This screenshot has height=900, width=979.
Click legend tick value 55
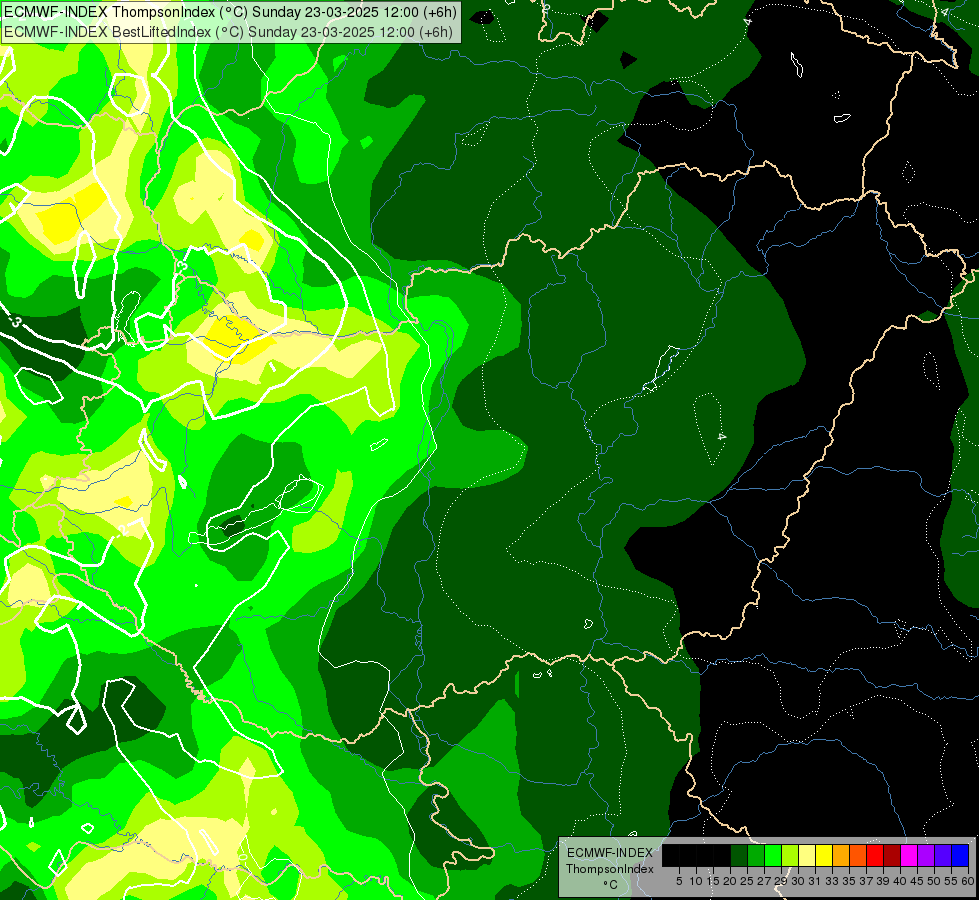tap(950, 881)
